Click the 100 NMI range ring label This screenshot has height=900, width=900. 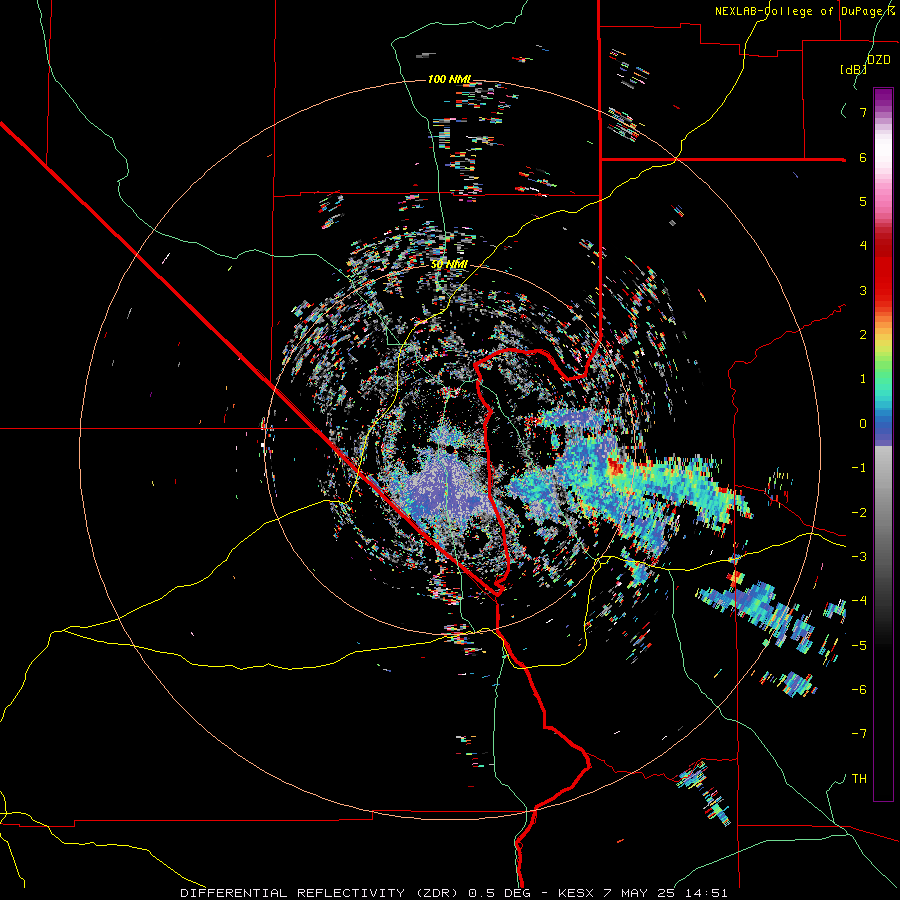(449, 79)
